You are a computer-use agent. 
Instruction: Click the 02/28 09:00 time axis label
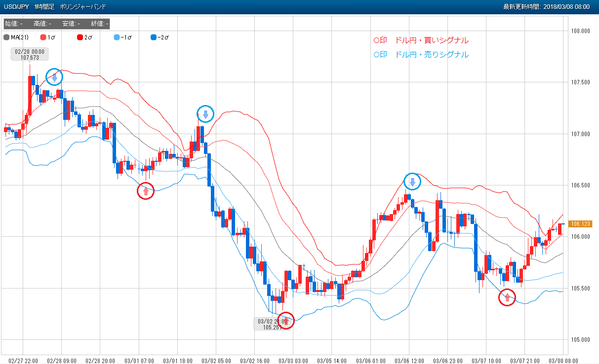point(62,361)
